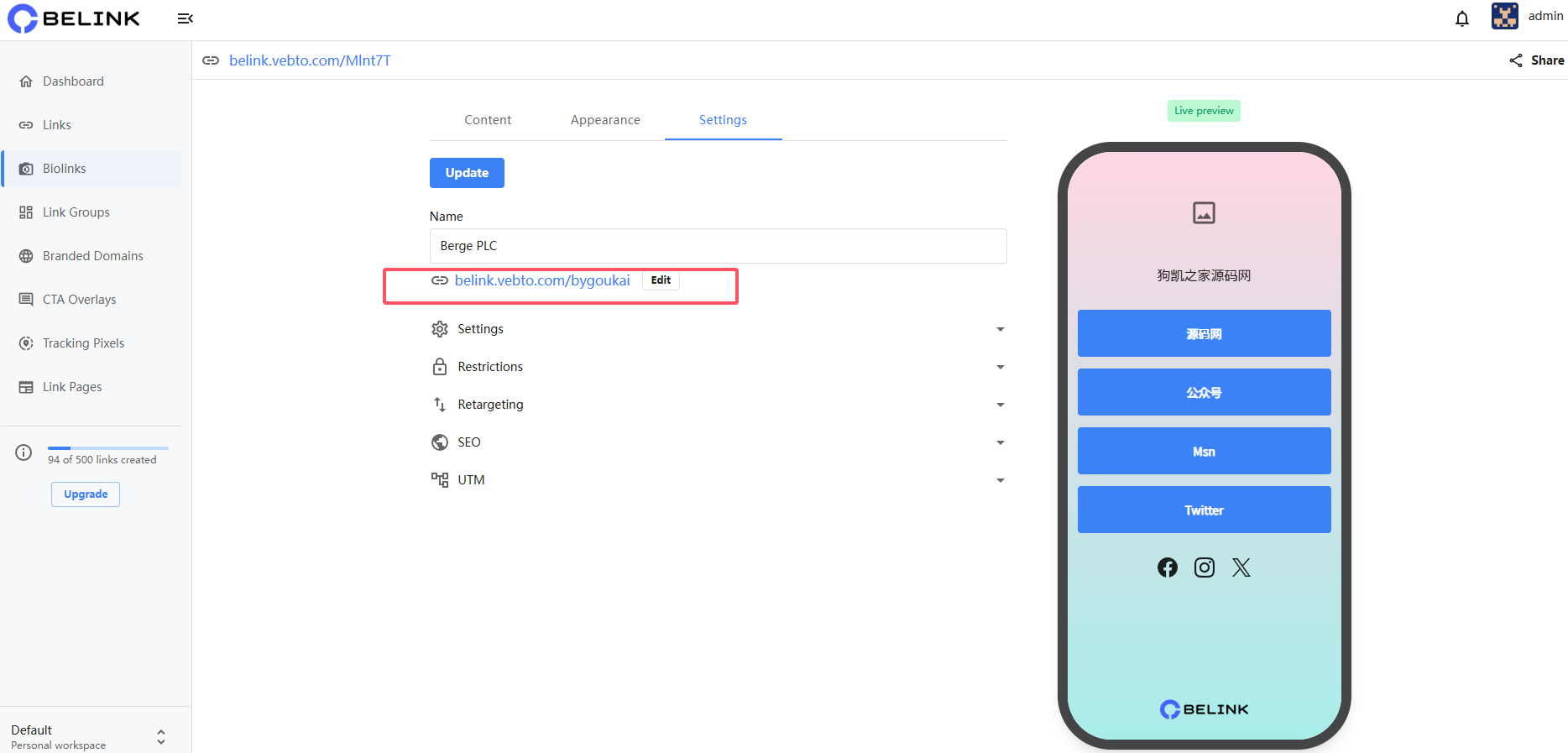Click the info icon beside links usage
The width and height of the screenshot is (1568, 753).
24,453
